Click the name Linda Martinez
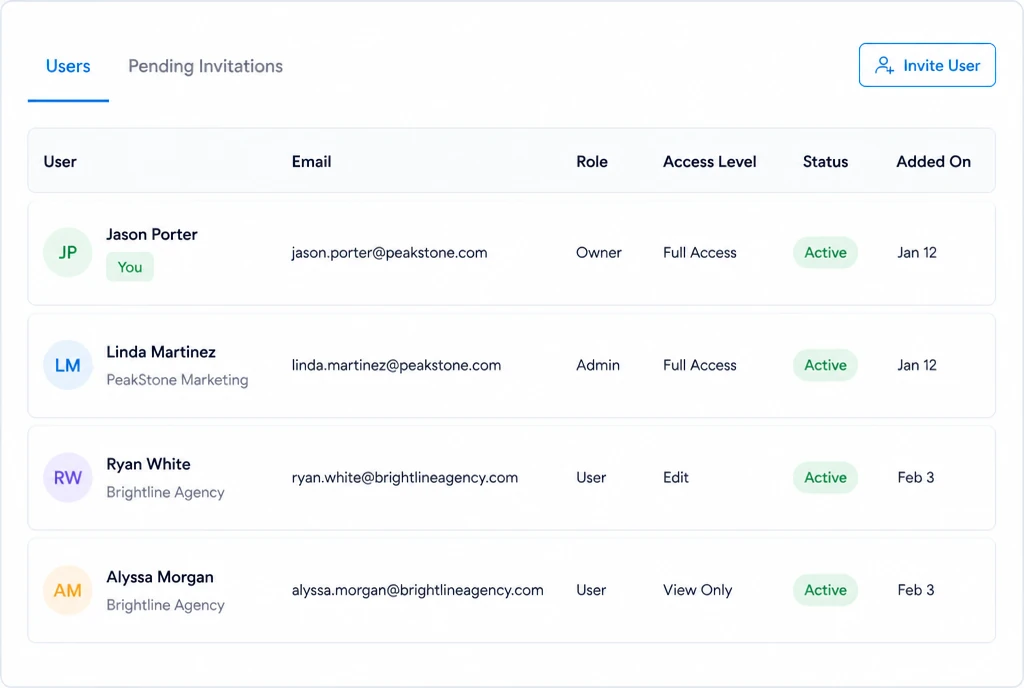 pos(161,352)
